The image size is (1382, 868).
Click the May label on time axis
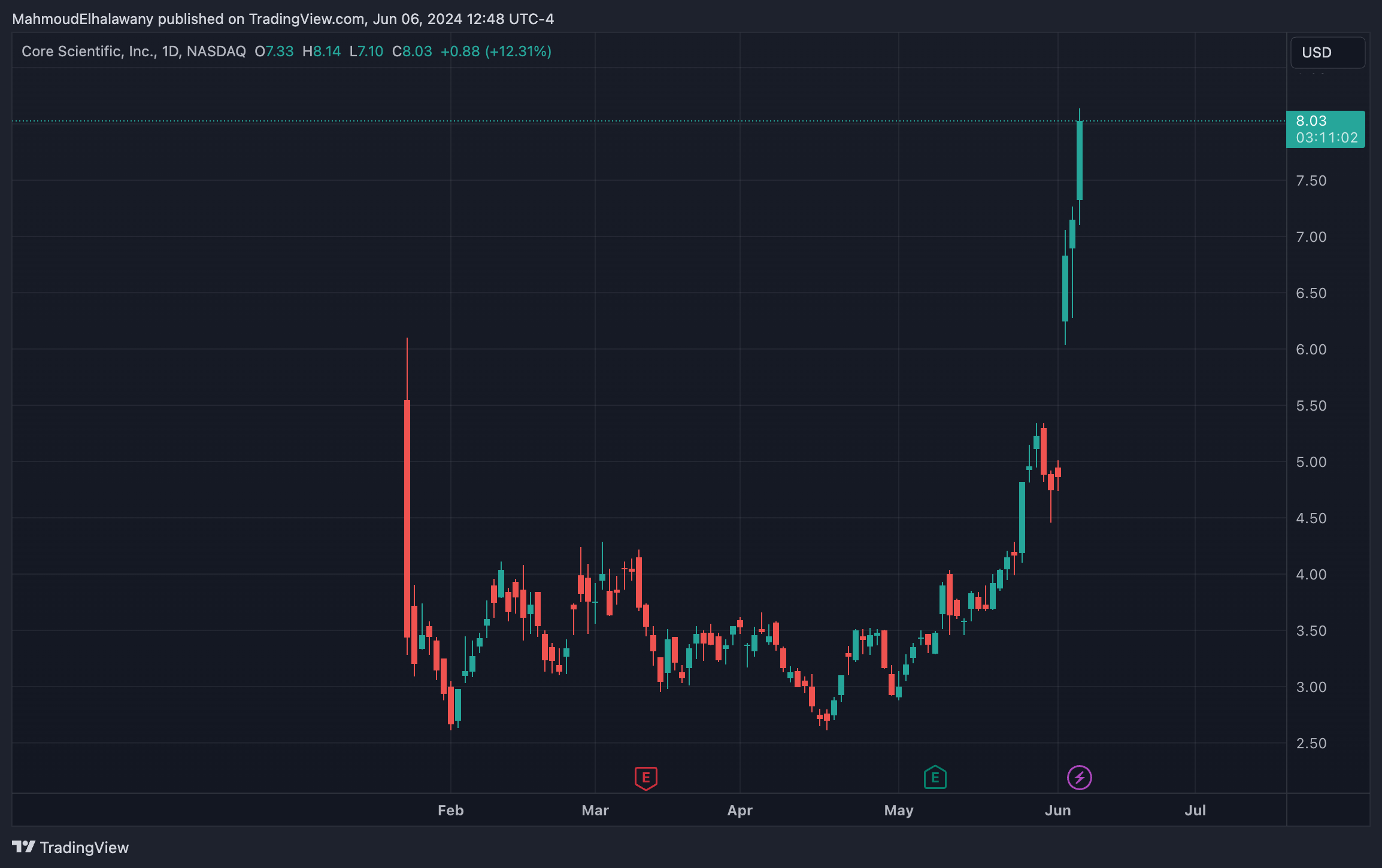(898, 811)
